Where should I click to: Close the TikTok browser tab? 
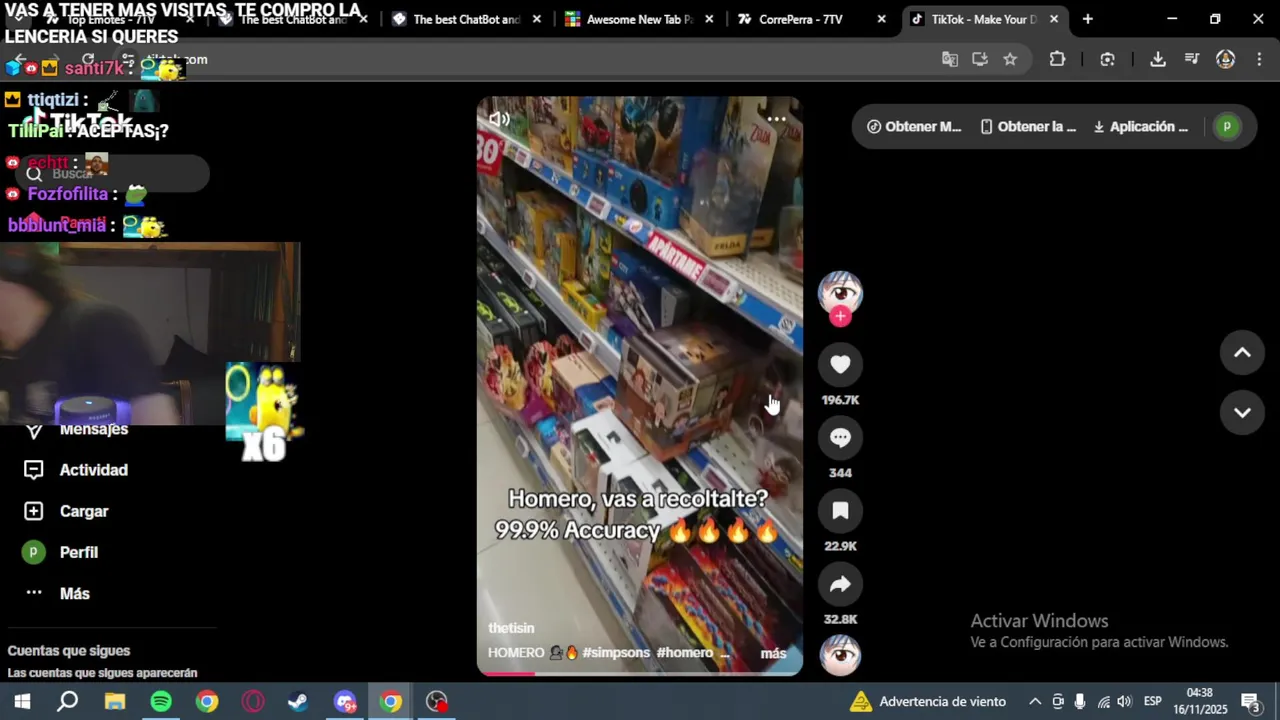1053,19
